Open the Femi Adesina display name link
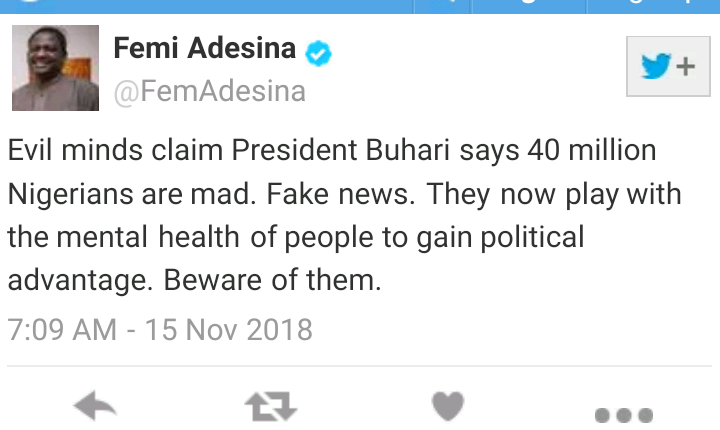The height and width of the screenshot is (430, 720). (x=205, y=48)
